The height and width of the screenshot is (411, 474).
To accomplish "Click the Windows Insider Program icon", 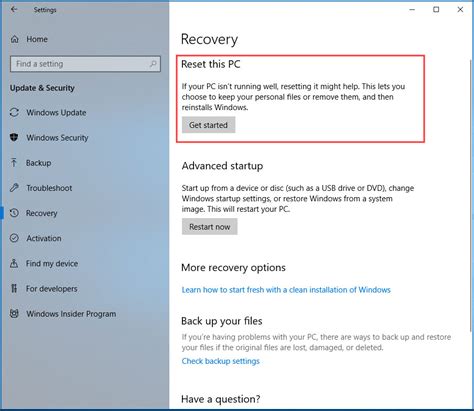I will tap(14, 313).
